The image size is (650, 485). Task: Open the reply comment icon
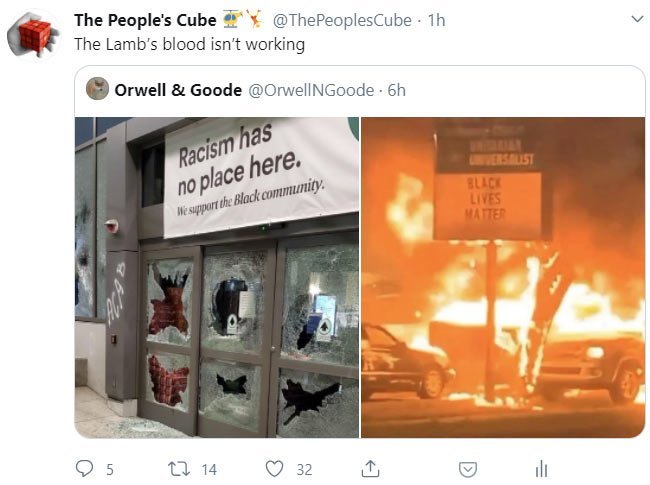(x=84, y=468)
